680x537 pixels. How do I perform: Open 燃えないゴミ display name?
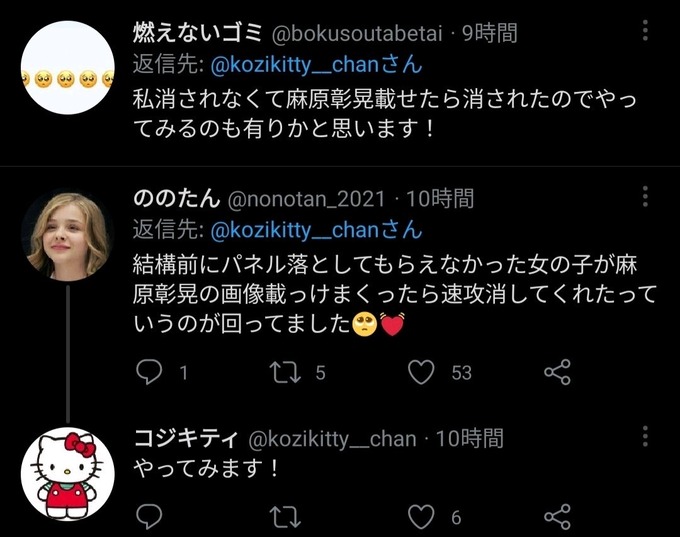pyautogui.click(x=198, y=33)
